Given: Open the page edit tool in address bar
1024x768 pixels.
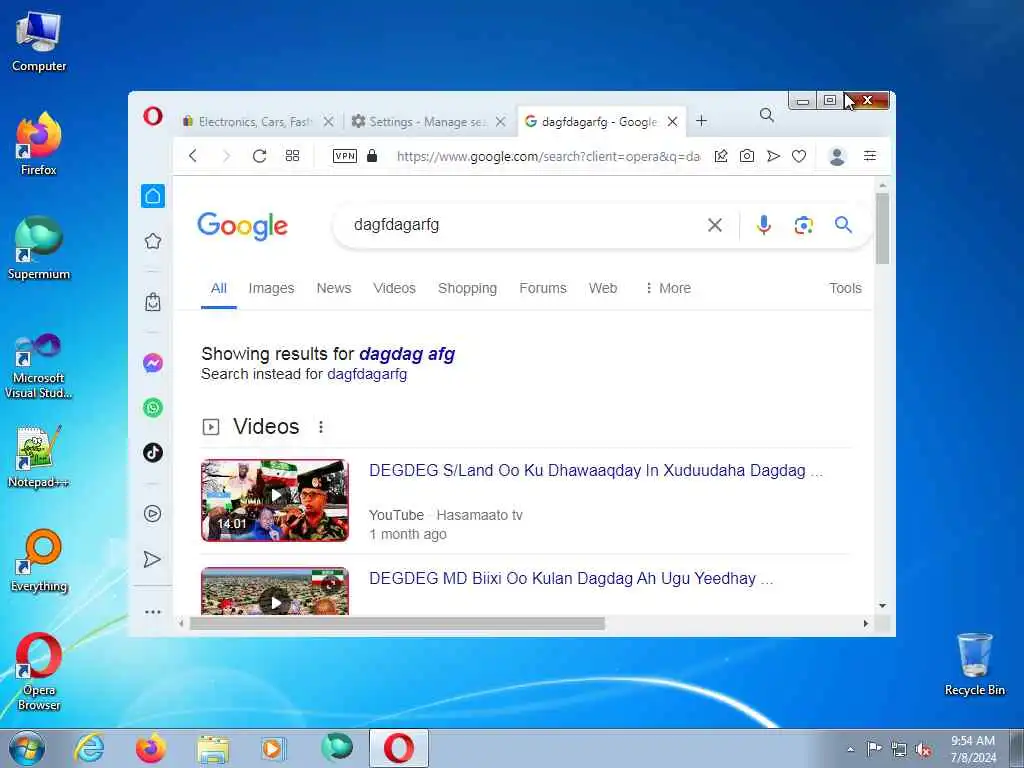Looking at the screenshot, I should [x=721, y=155].
